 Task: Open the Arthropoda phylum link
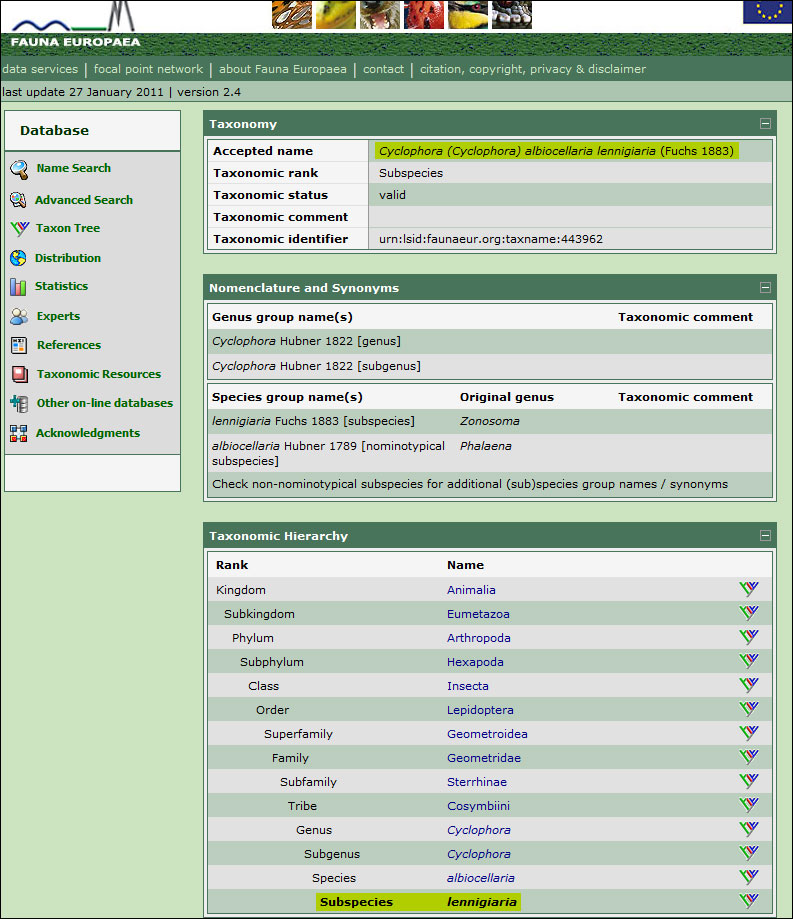(478, 638)
